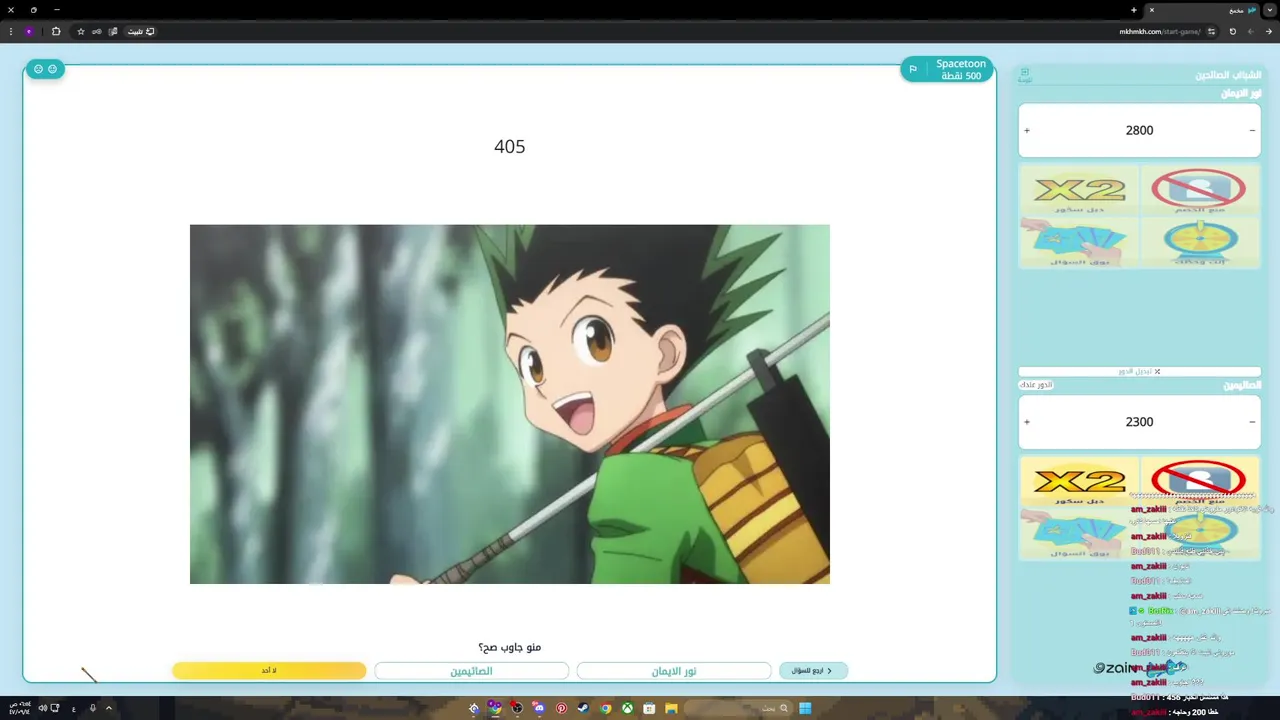Click the Gon anime question image

pos(510,404)
